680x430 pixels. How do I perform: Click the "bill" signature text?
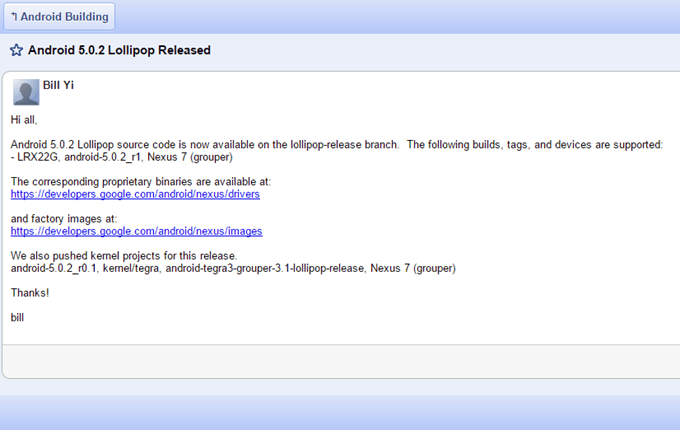tap(17, 317)
